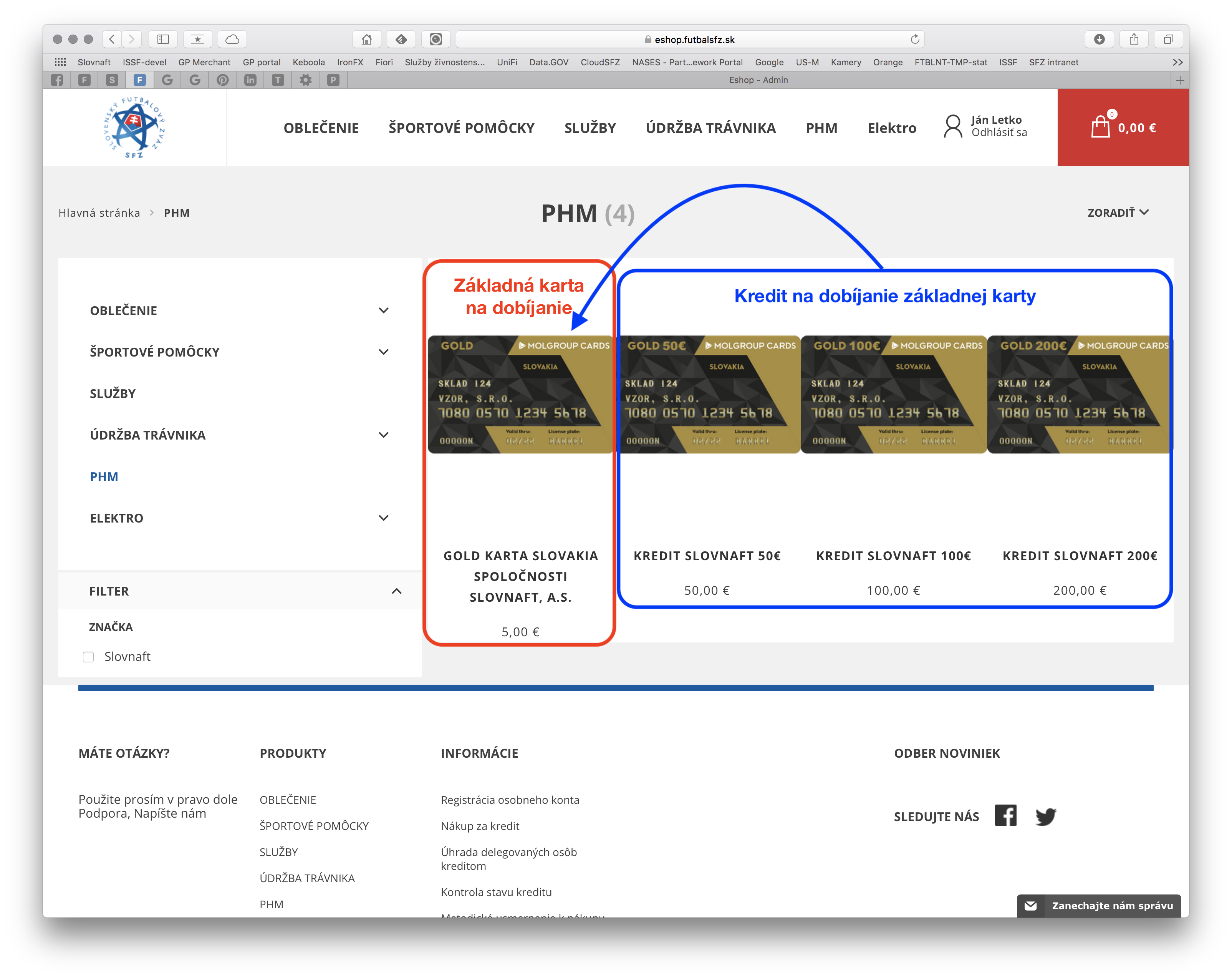Open the footer Facebook icon

(1005, 815)
